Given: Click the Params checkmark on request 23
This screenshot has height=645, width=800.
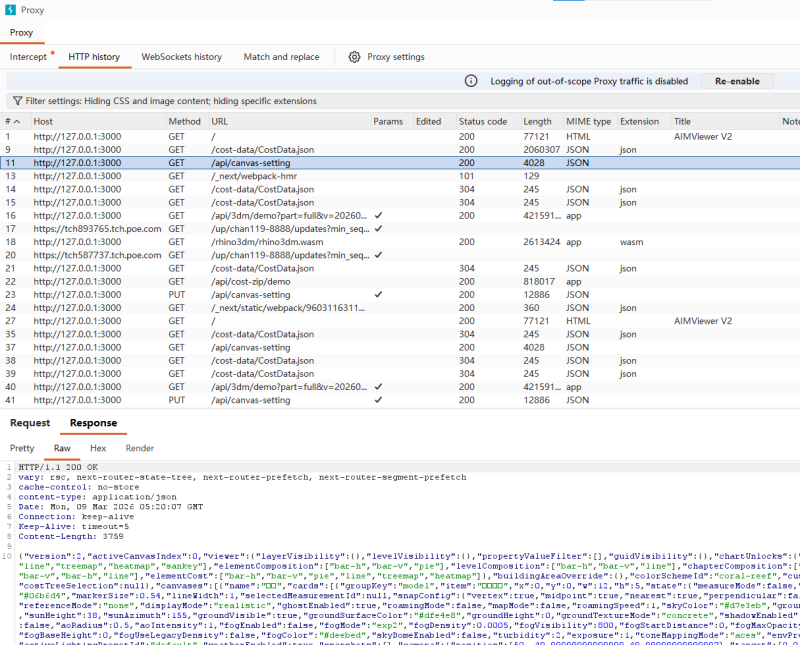Looking at the screenshot, I should tap(378, 295).
